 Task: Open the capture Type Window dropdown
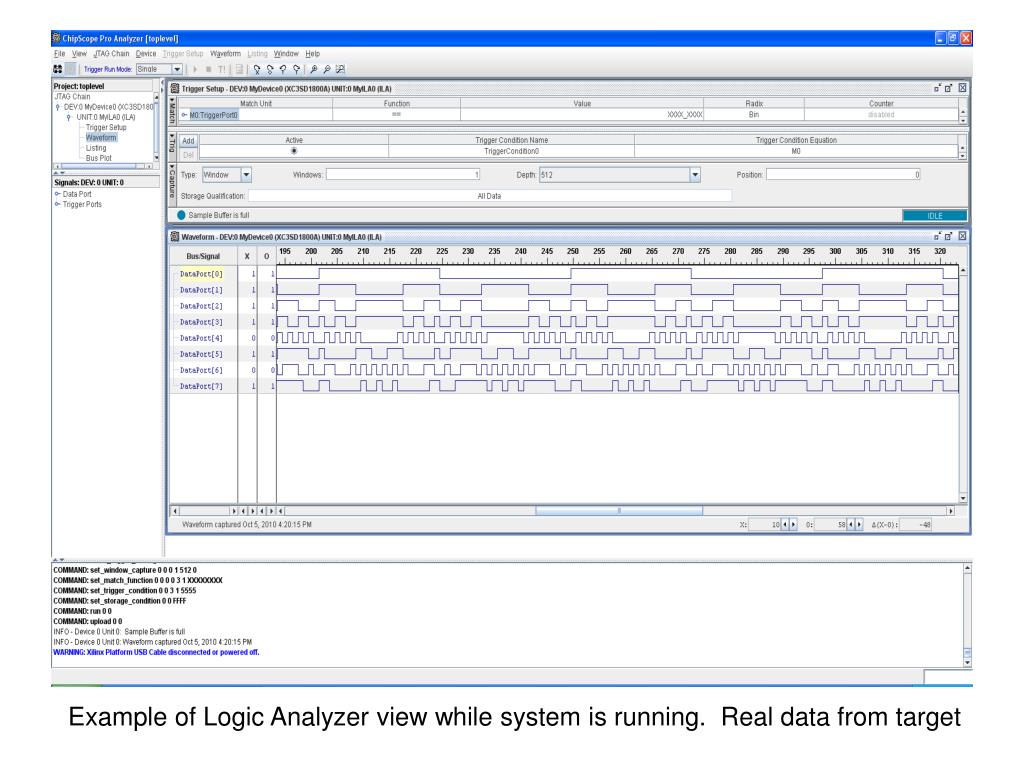(x=246, y=175)
